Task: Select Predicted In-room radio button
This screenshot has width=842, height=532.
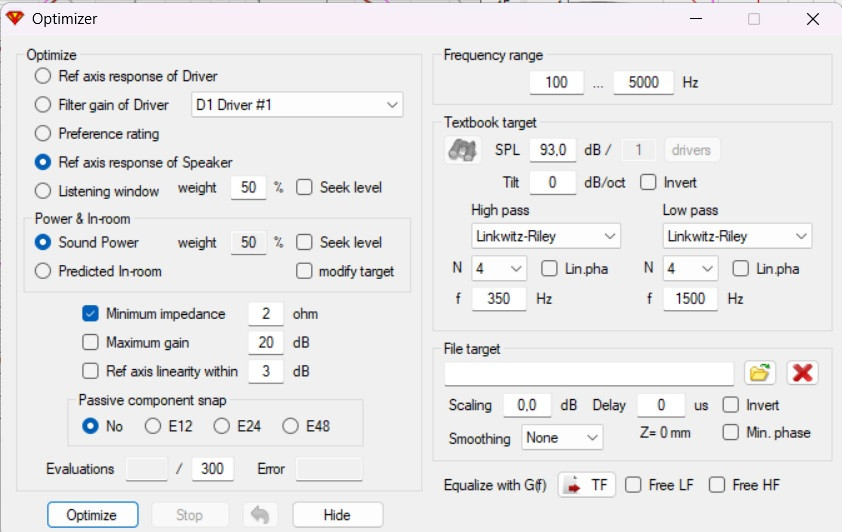Action: pyautogui.click(x=43, y=271)
